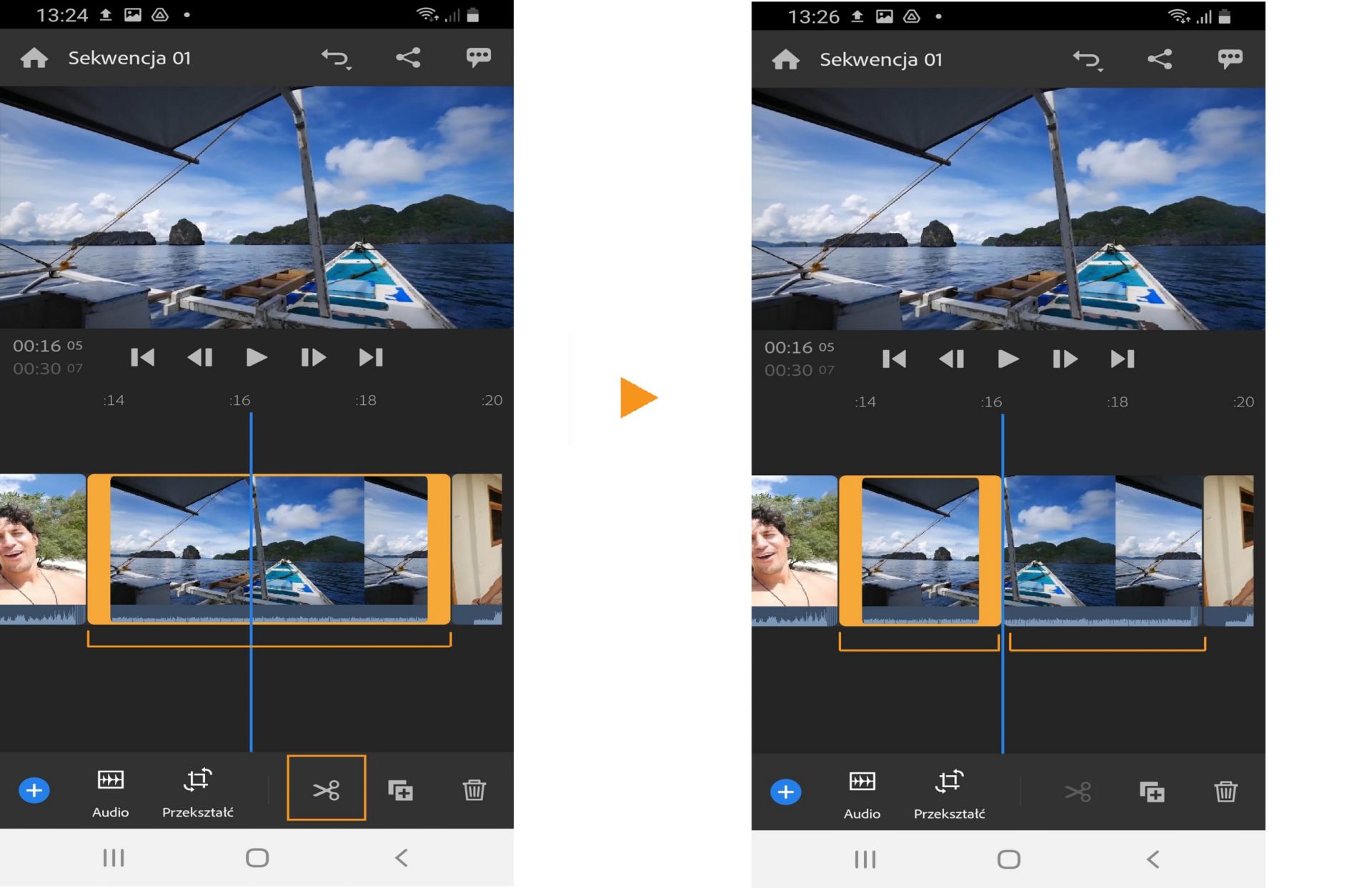1372x888 pixels.
Task: Step back one frame in left player
Action: pos(200,357)
